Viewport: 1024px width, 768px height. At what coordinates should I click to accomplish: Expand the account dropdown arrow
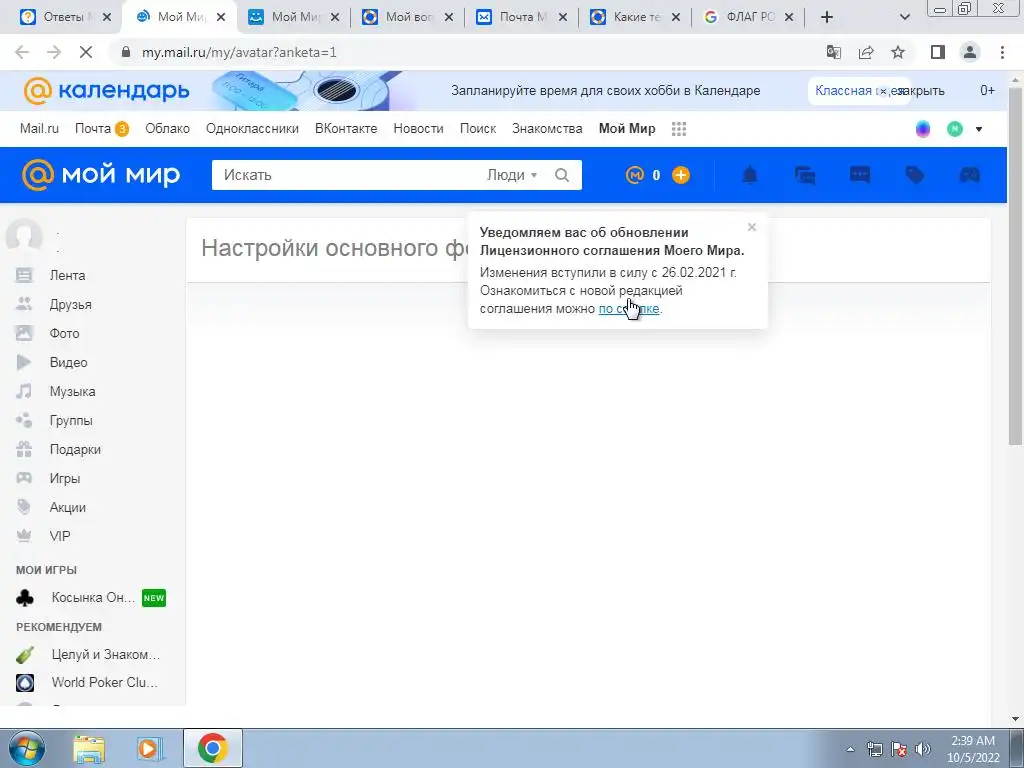pyautogui.click(x=978, y=129)
